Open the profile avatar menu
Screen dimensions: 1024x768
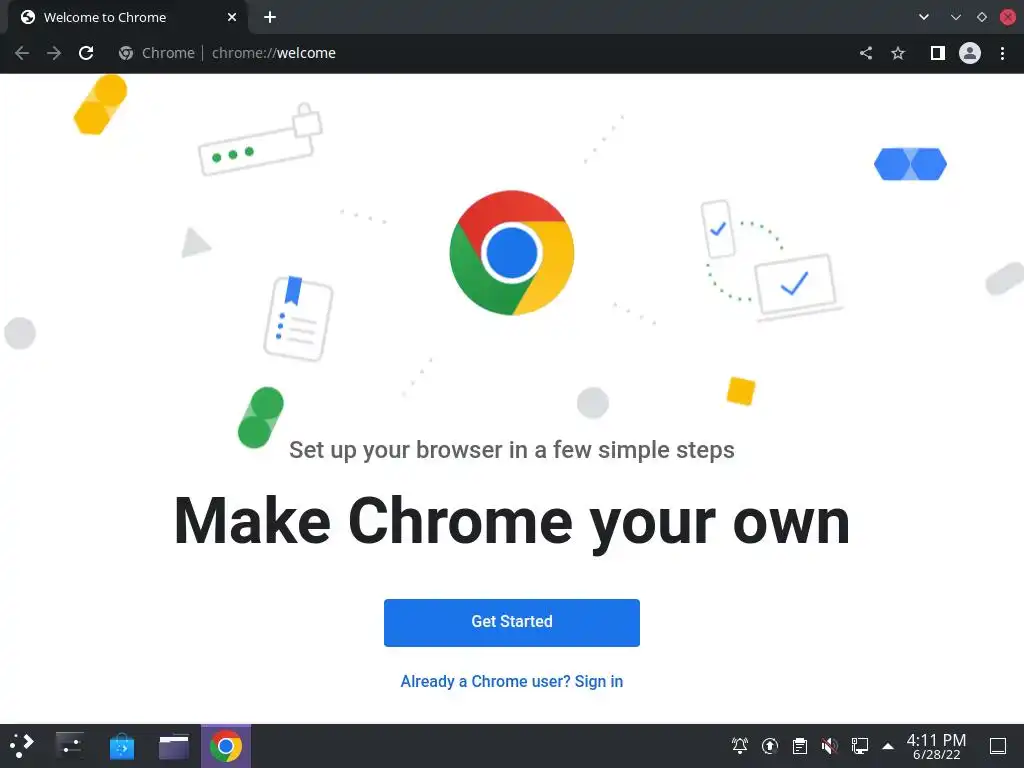970,53
